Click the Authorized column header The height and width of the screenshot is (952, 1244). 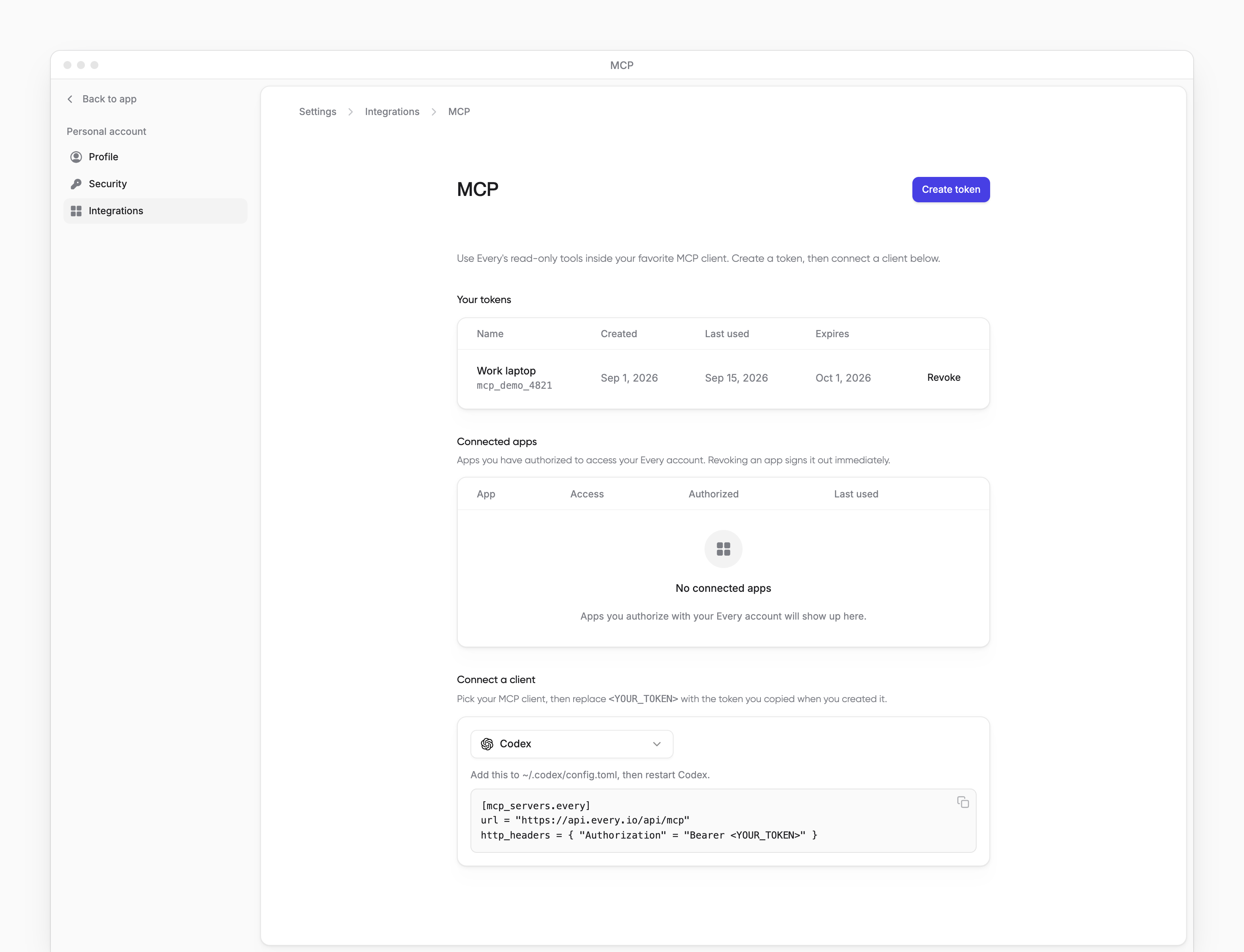(x=713, y=494)
